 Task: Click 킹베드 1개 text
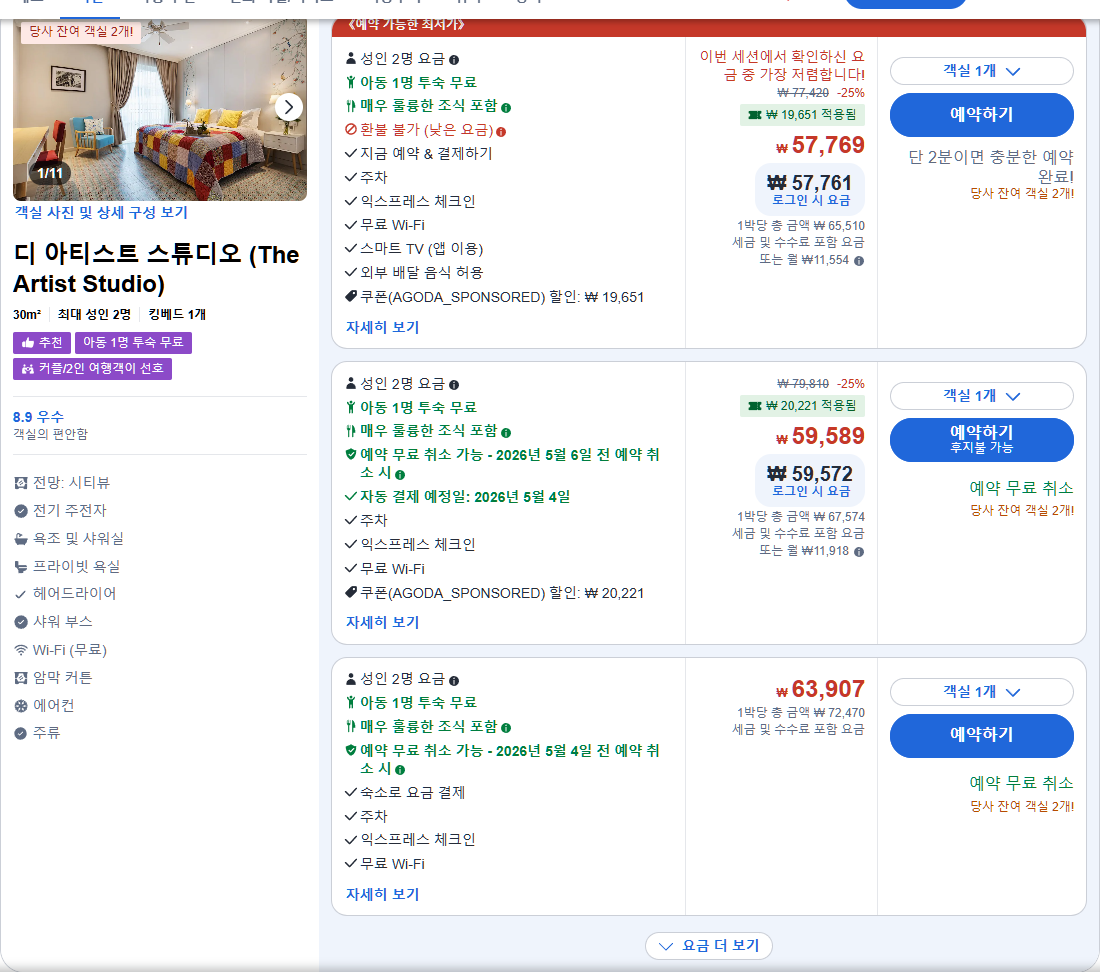[x=177, y=314]
